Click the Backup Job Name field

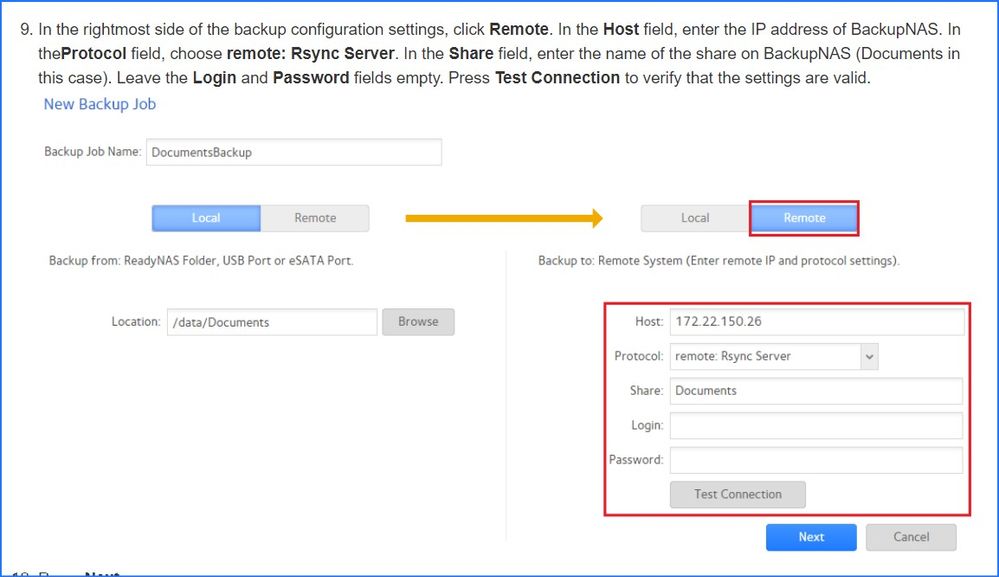coord(294,152)
